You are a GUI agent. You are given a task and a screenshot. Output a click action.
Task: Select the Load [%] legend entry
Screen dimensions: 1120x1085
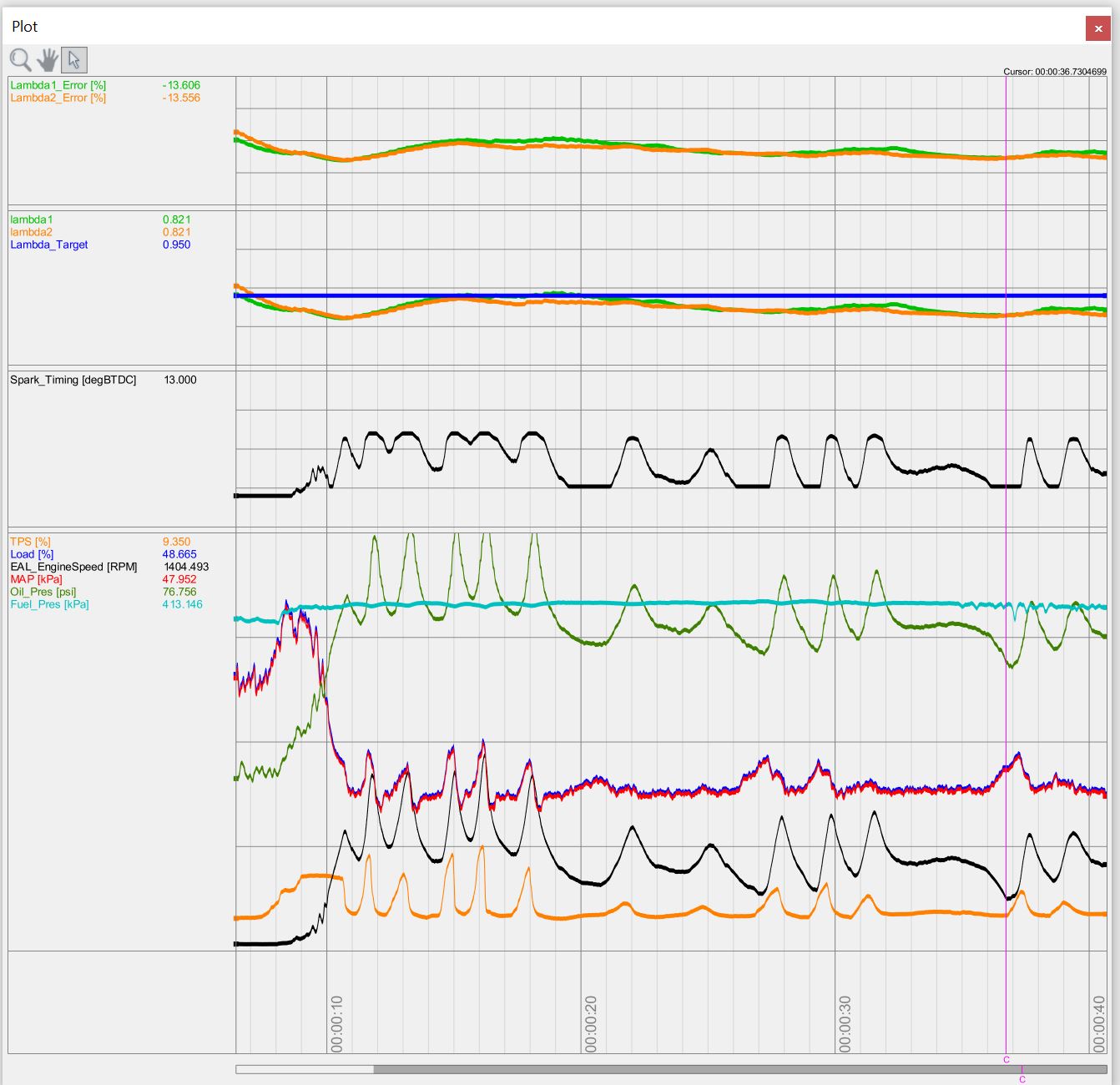(32, 554)
